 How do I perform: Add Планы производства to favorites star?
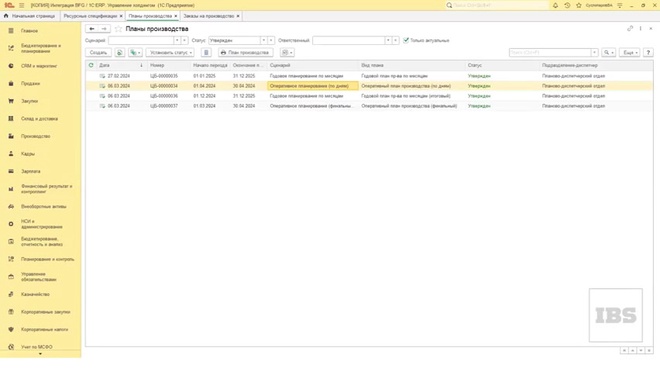(118, 29)
